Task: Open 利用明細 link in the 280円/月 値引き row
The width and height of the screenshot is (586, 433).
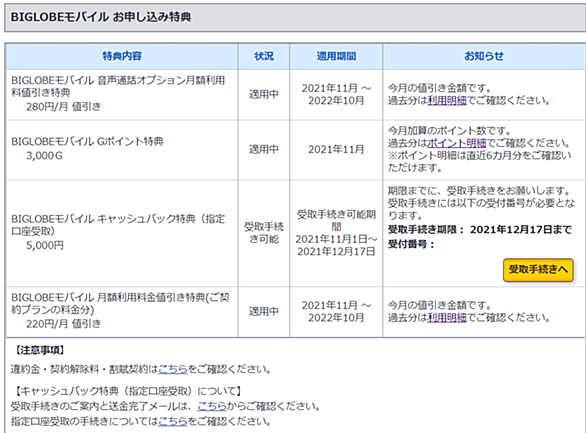Action: (x=447, y=100)
